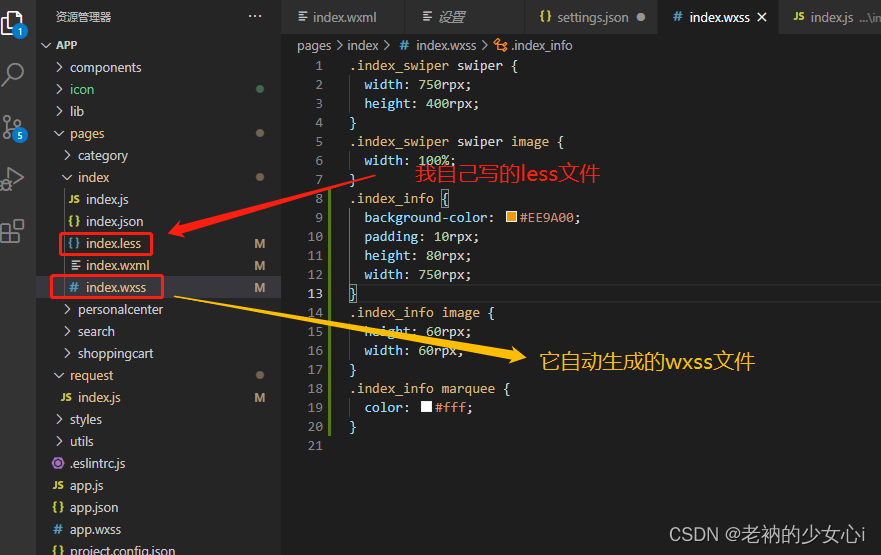Open the #EE9A00 color swatch picker
881x555 pixels.
(511, 217)
